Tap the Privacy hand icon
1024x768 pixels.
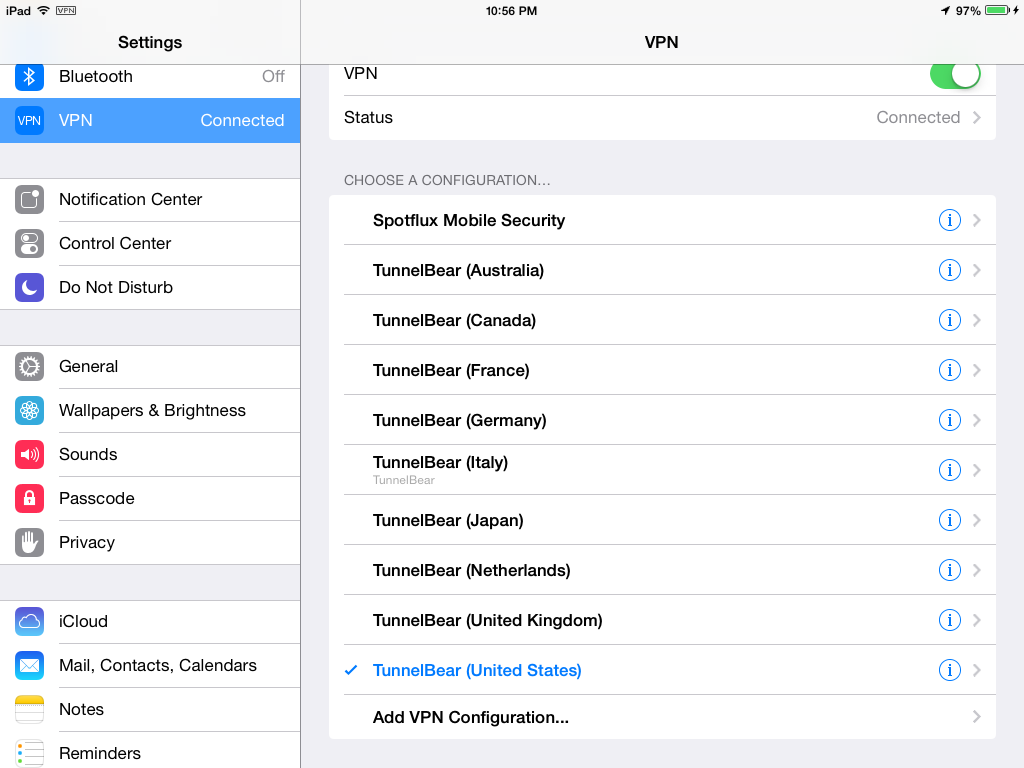pos(29,542)
